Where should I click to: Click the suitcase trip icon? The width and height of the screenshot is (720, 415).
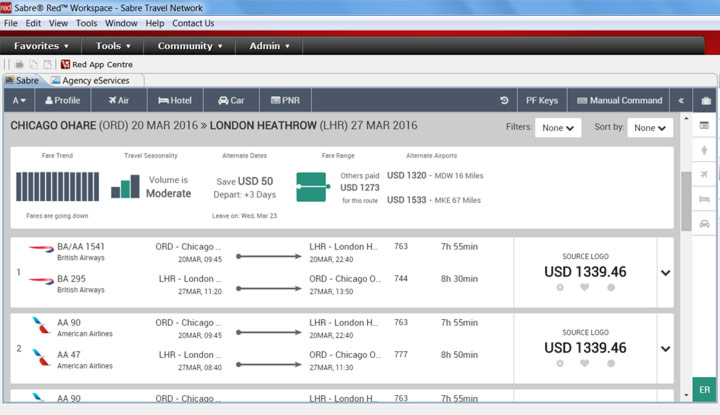click(706, 101)
